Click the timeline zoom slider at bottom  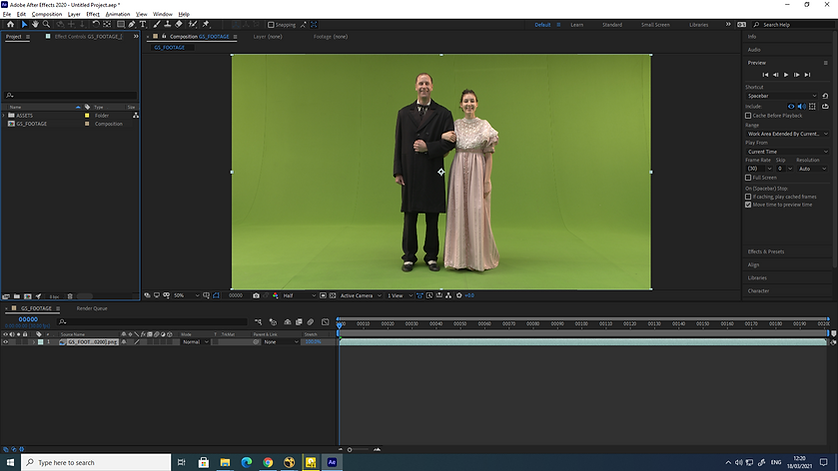(350, 450)
